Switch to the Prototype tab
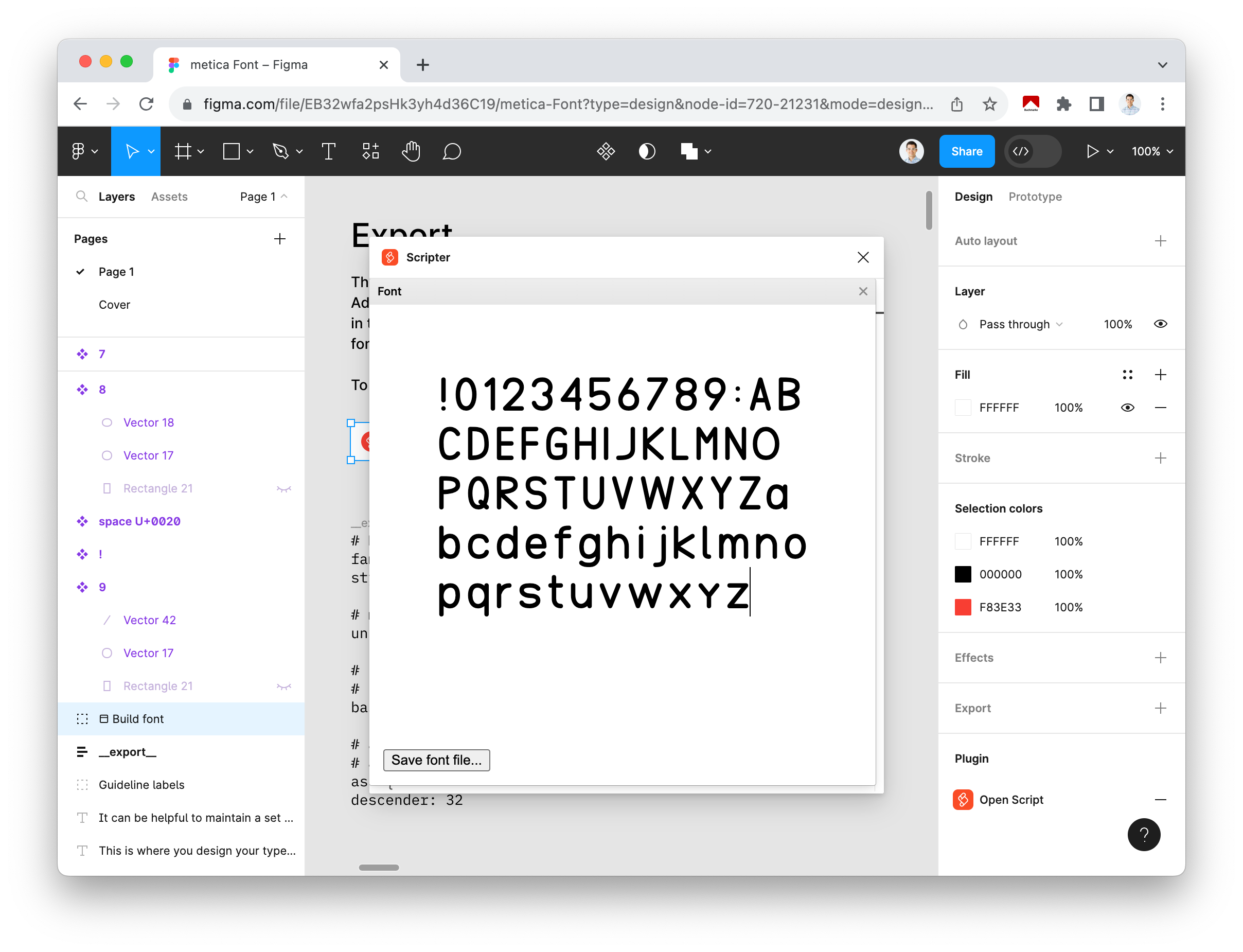This screenshot has width=1243, height=952. [1035, 197]
